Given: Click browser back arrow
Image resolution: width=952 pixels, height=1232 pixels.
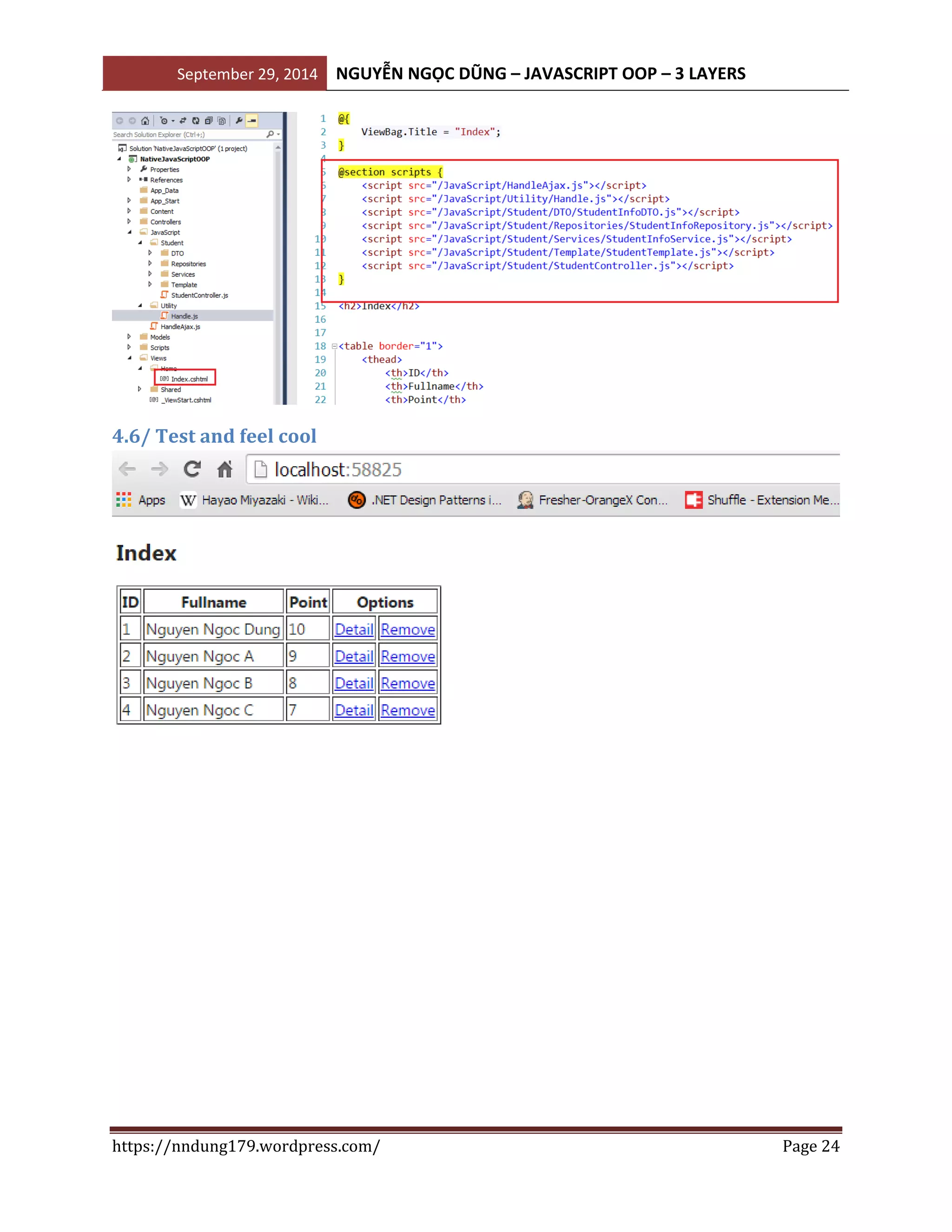Looking at the screenshot, I should (x=127, y=470).
